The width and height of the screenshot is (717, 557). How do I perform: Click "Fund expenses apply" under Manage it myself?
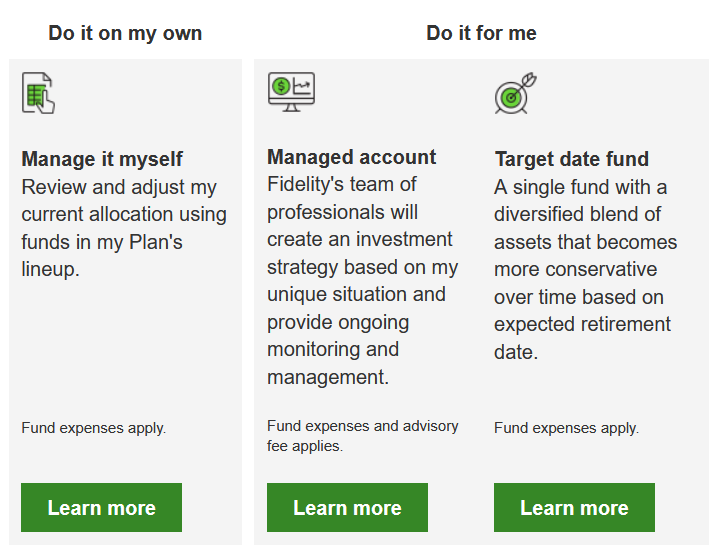tap(94, 428)
